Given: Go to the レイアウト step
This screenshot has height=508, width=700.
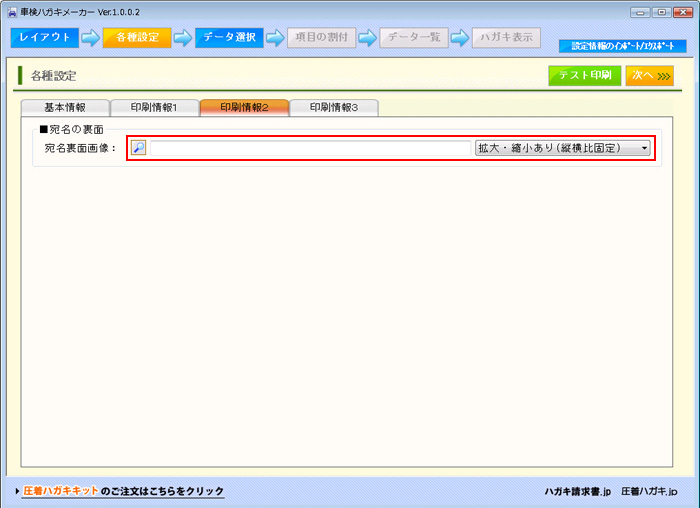Looking at the screenshot, I should pos(45,37).
